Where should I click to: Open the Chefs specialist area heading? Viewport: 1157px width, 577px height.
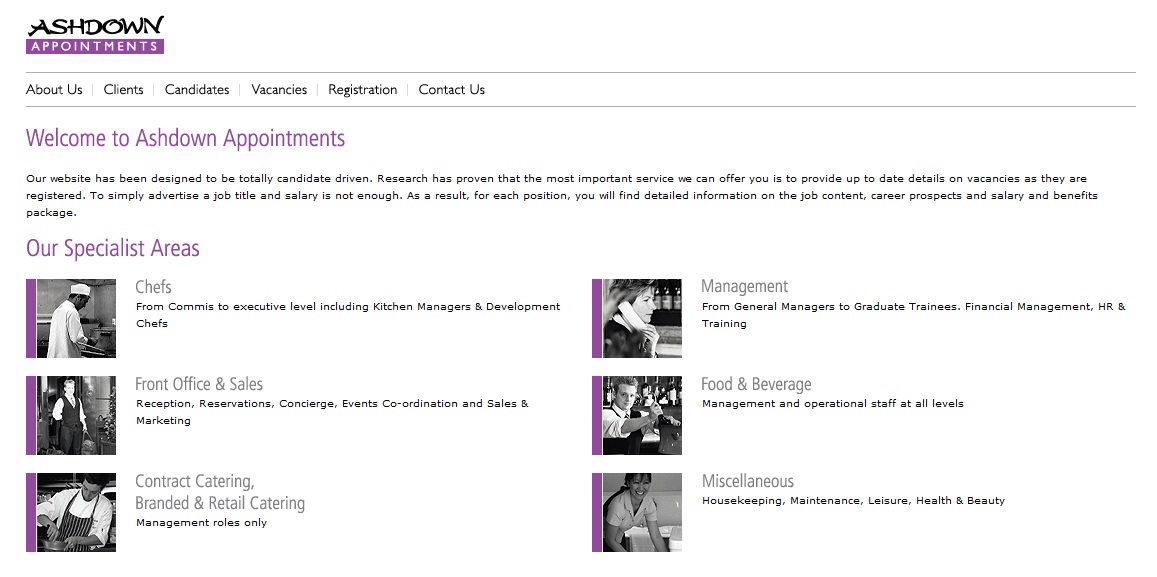click(x=153, y=287)
